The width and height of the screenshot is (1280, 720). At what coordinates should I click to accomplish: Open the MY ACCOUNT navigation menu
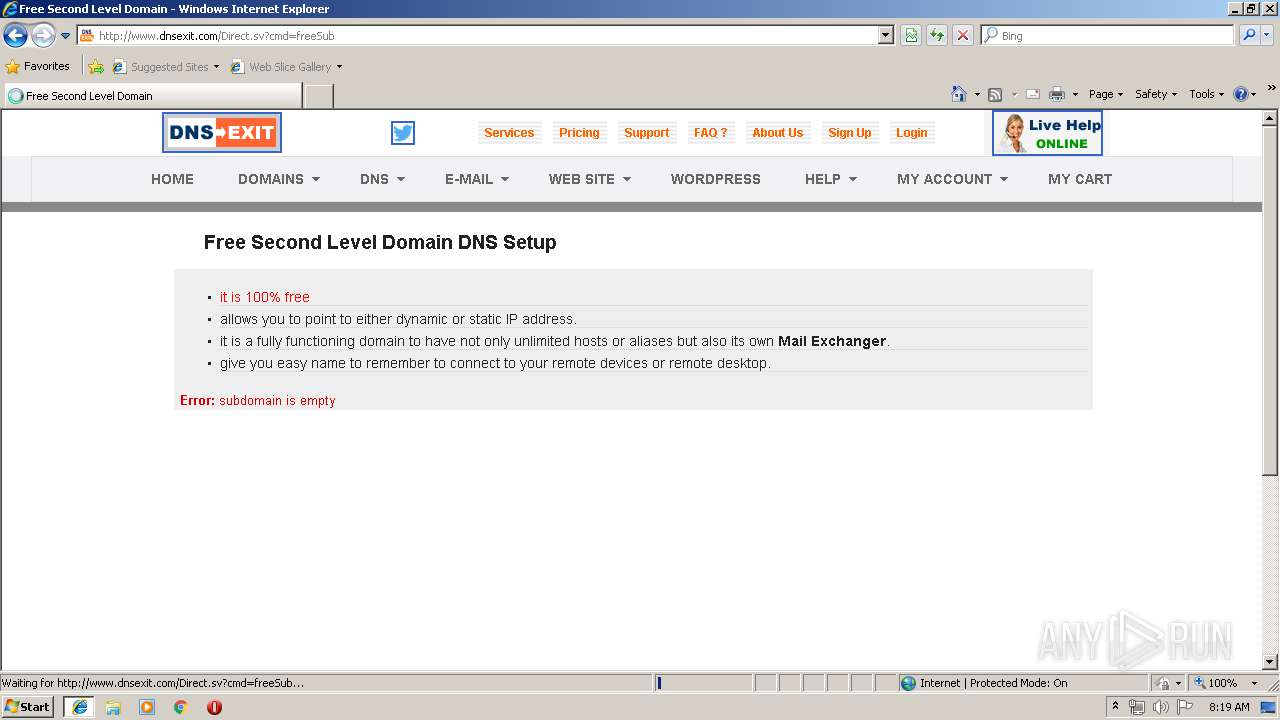(952, 179)
